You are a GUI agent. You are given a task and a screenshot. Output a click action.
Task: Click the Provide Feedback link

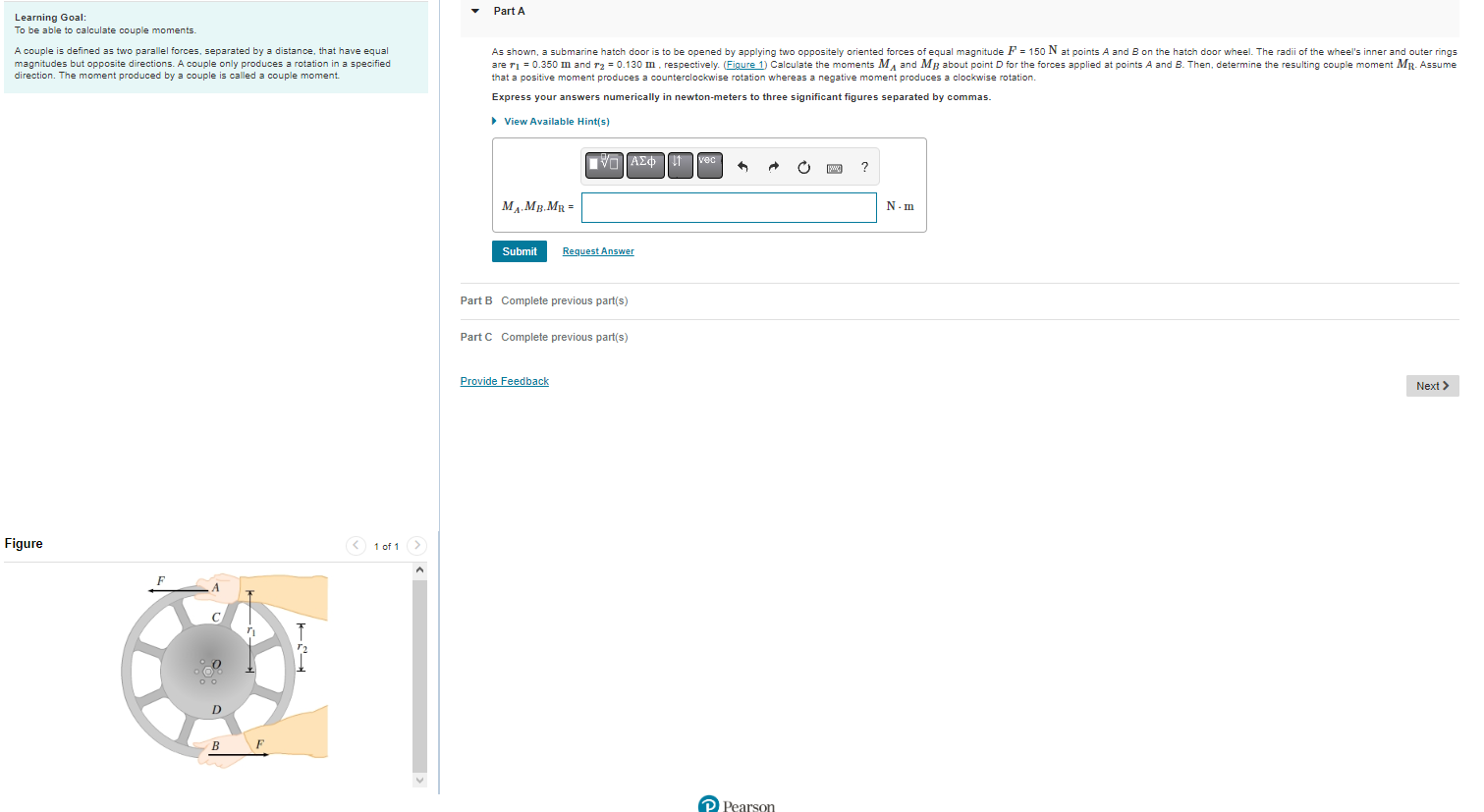505,381
